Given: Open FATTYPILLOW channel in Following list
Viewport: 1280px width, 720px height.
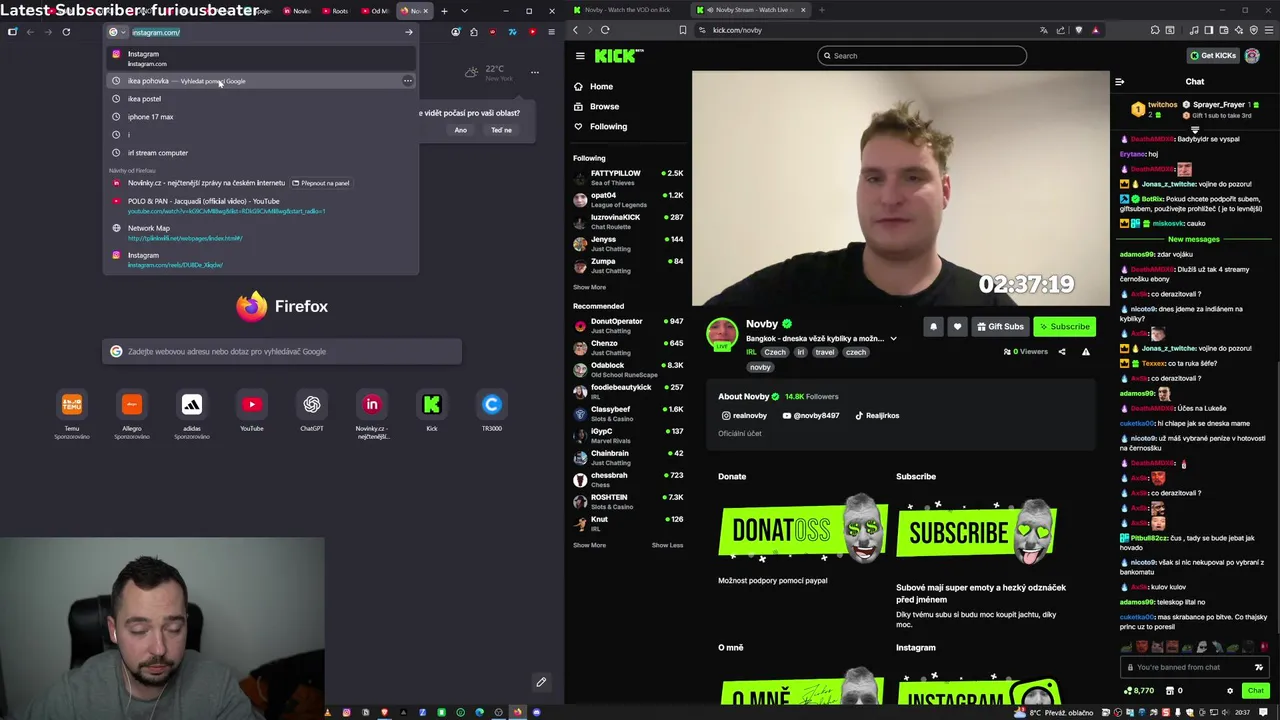Looking at the screenshot, I should click(x=628, y=177).
